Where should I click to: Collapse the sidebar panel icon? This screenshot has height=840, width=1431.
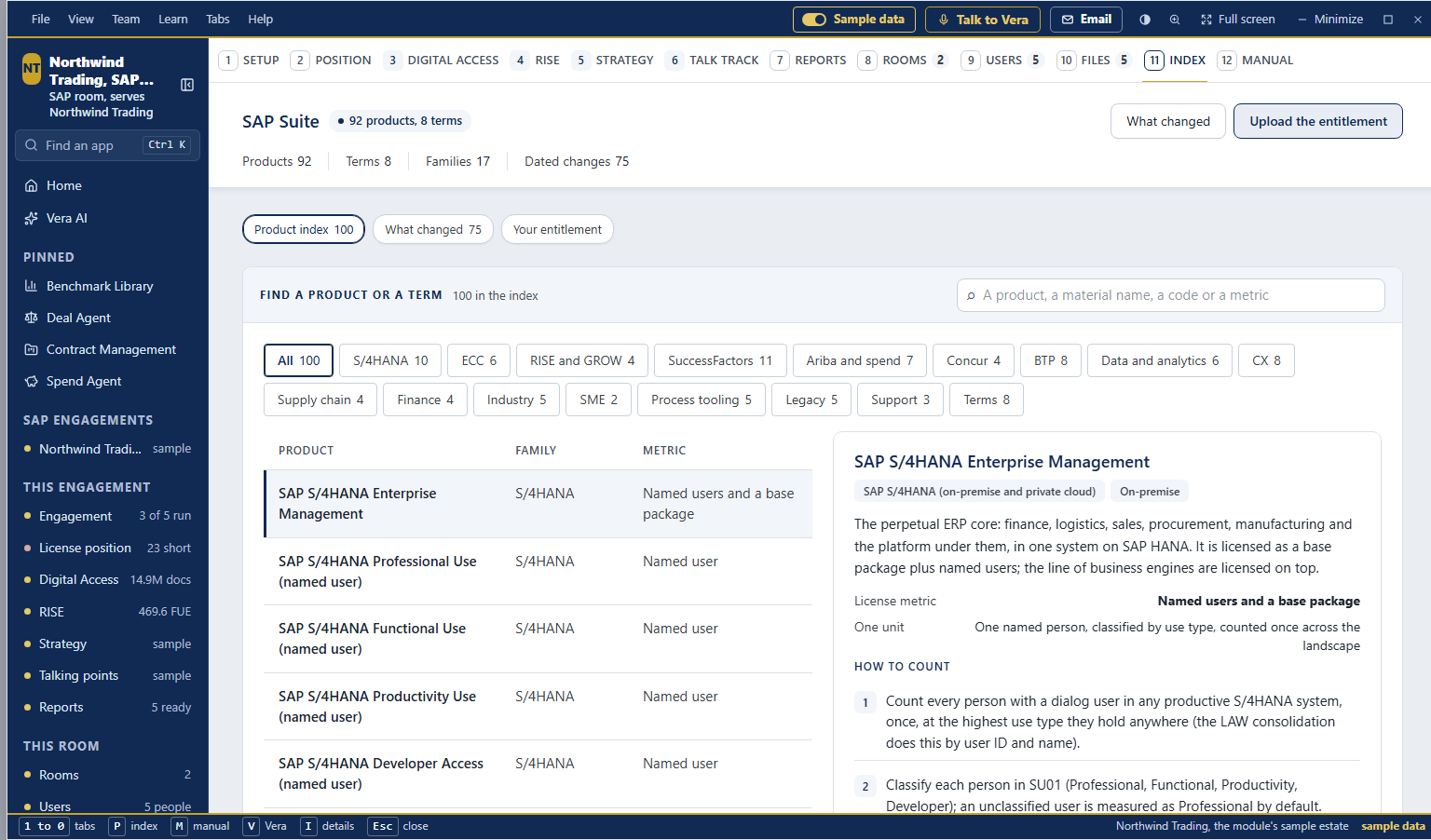click(x=187, y=85)
